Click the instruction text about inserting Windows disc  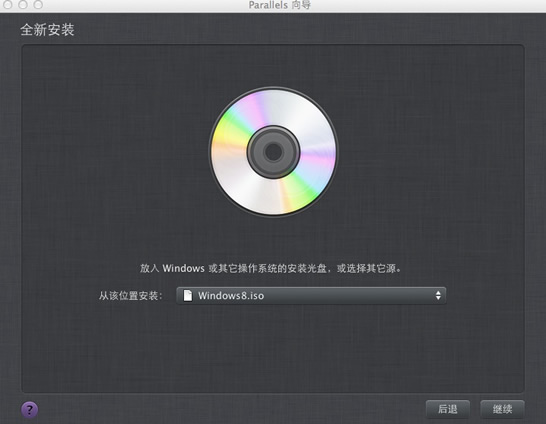coord(271,268)
